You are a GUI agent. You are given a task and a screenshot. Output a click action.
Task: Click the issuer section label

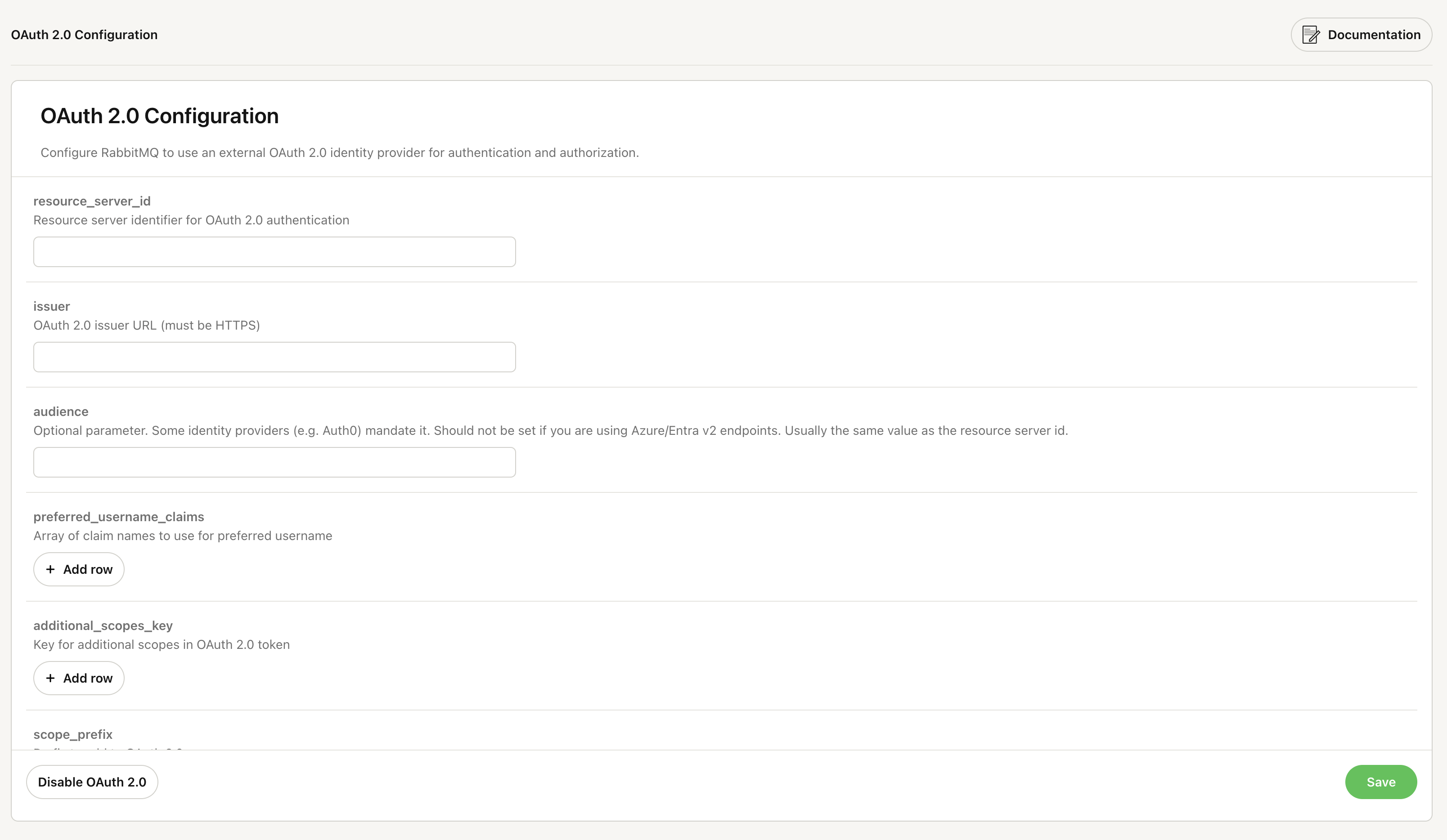[x=51, y=306]
